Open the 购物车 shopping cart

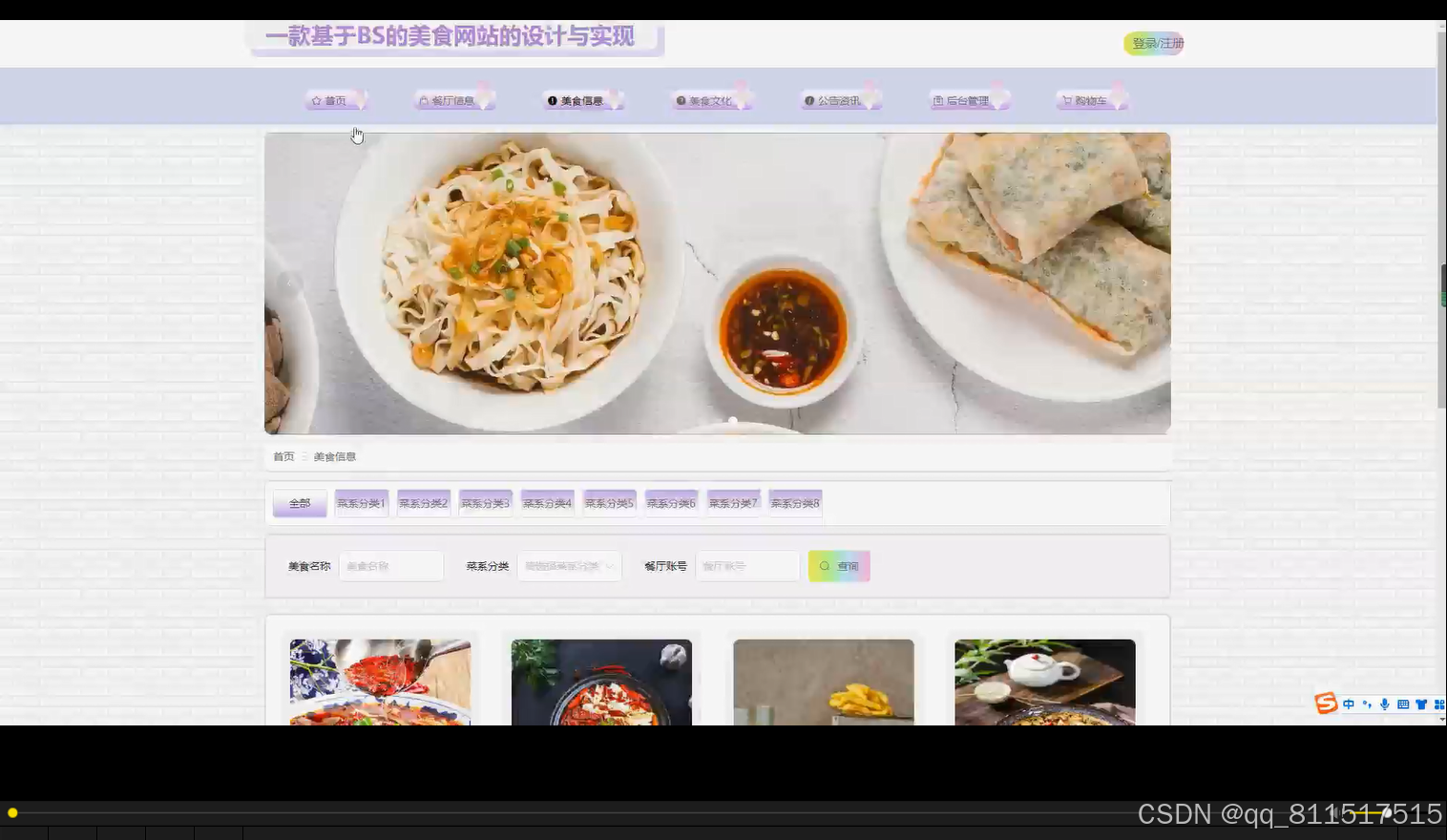(1091, 100)
